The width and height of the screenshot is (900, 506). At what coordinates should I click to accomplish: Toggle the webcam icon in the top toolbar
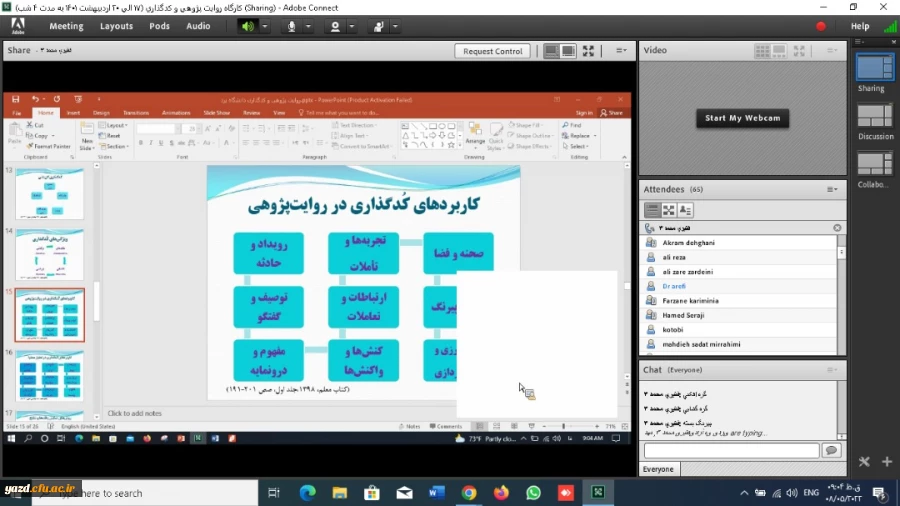point(335,26)
